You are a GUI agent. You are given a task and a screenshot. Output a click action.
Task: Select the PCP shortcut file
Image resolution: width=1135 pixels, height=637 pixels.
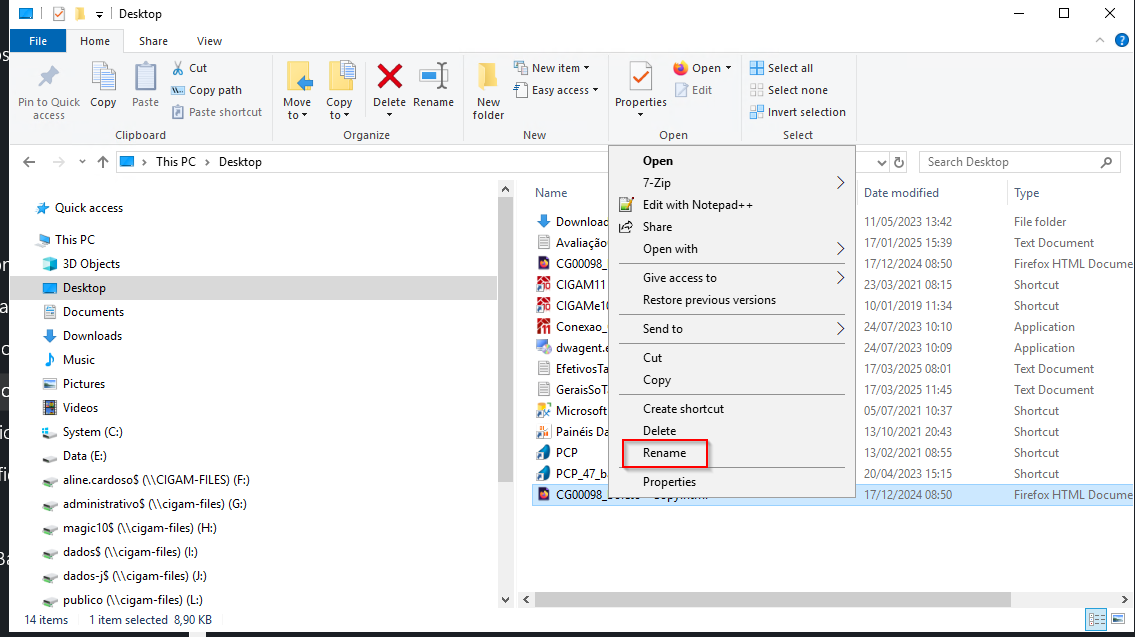pyautogui.click(x=567, y=452)
